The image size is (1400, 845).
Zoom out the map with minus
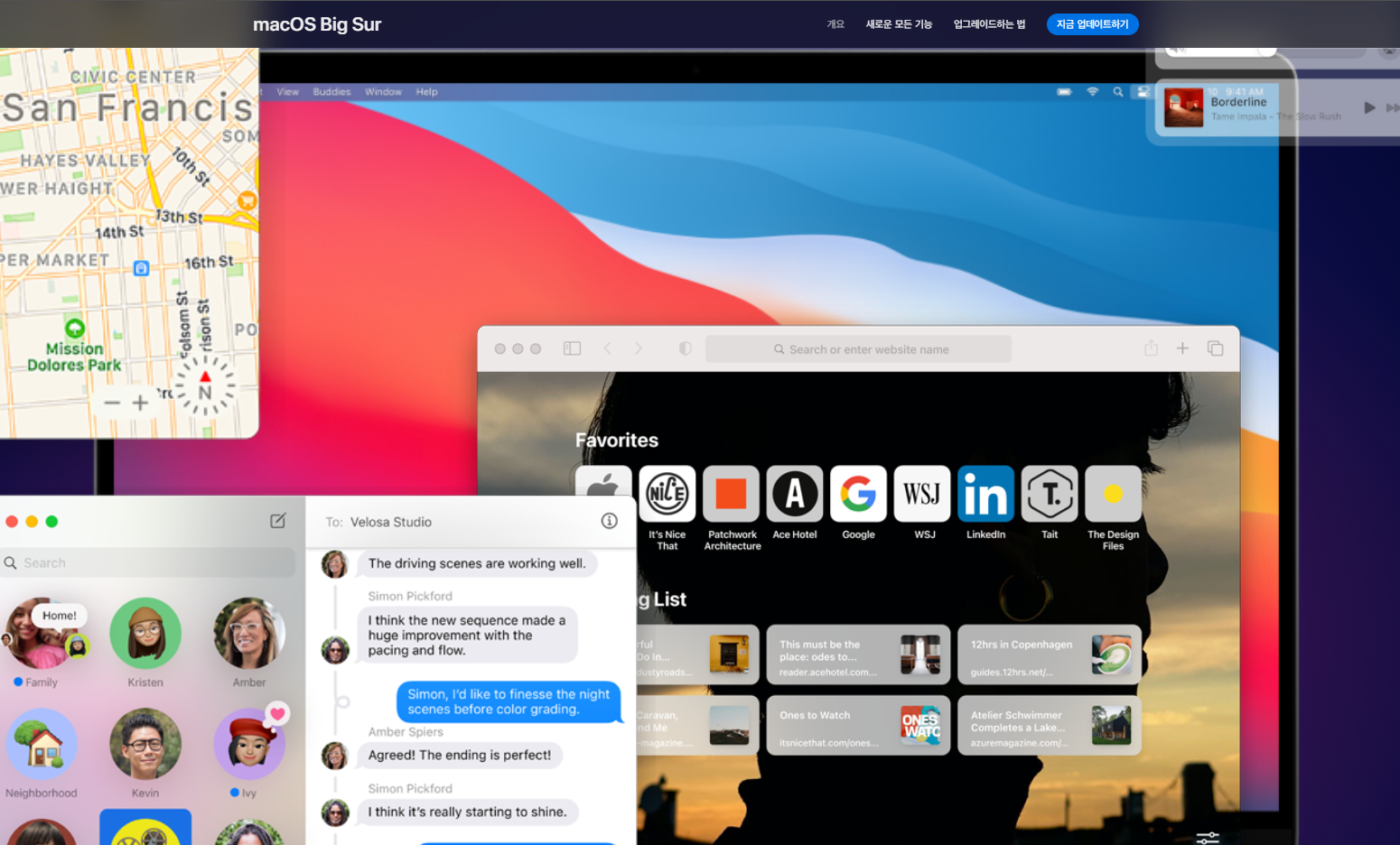tap(112, 403)
